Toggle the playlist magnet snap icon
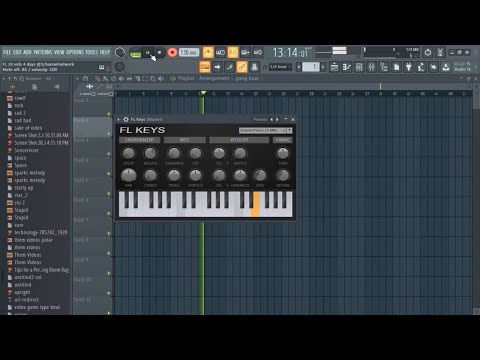The height and width of the screenshot is (360, 480). coord(85,79)
